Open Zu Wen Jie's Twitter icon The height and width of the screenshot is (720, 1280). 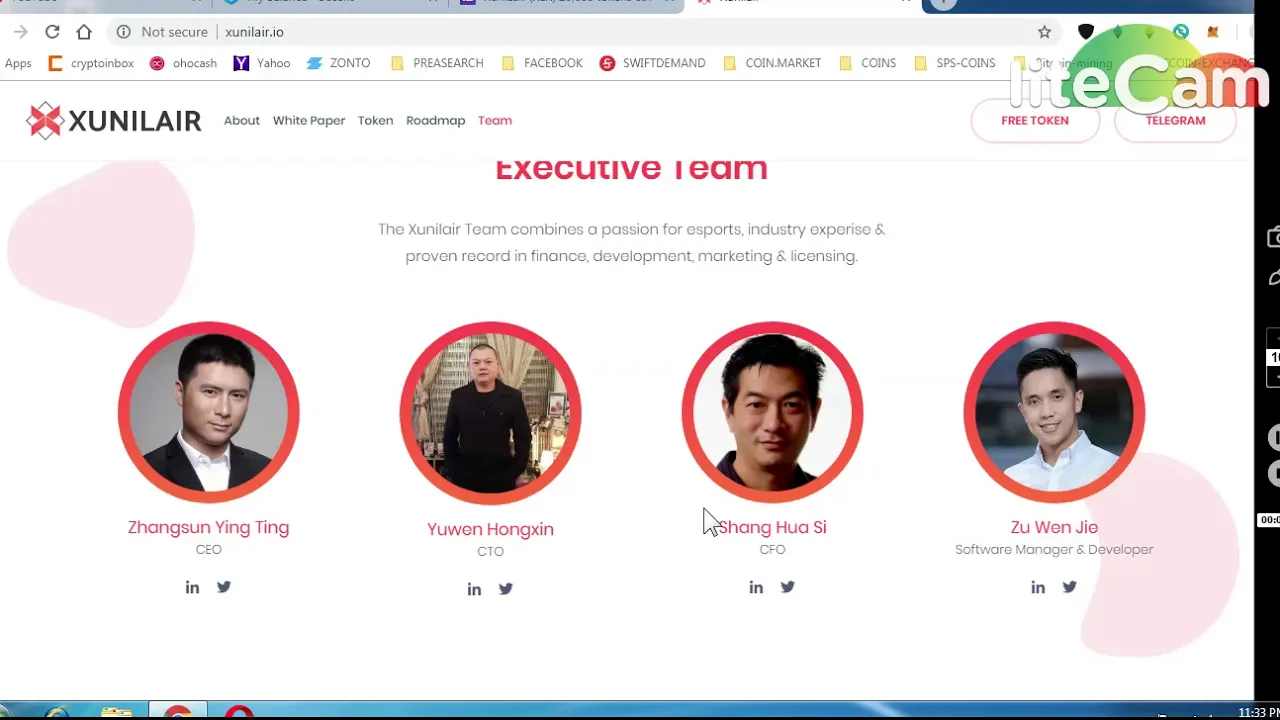pos(1070,587)
